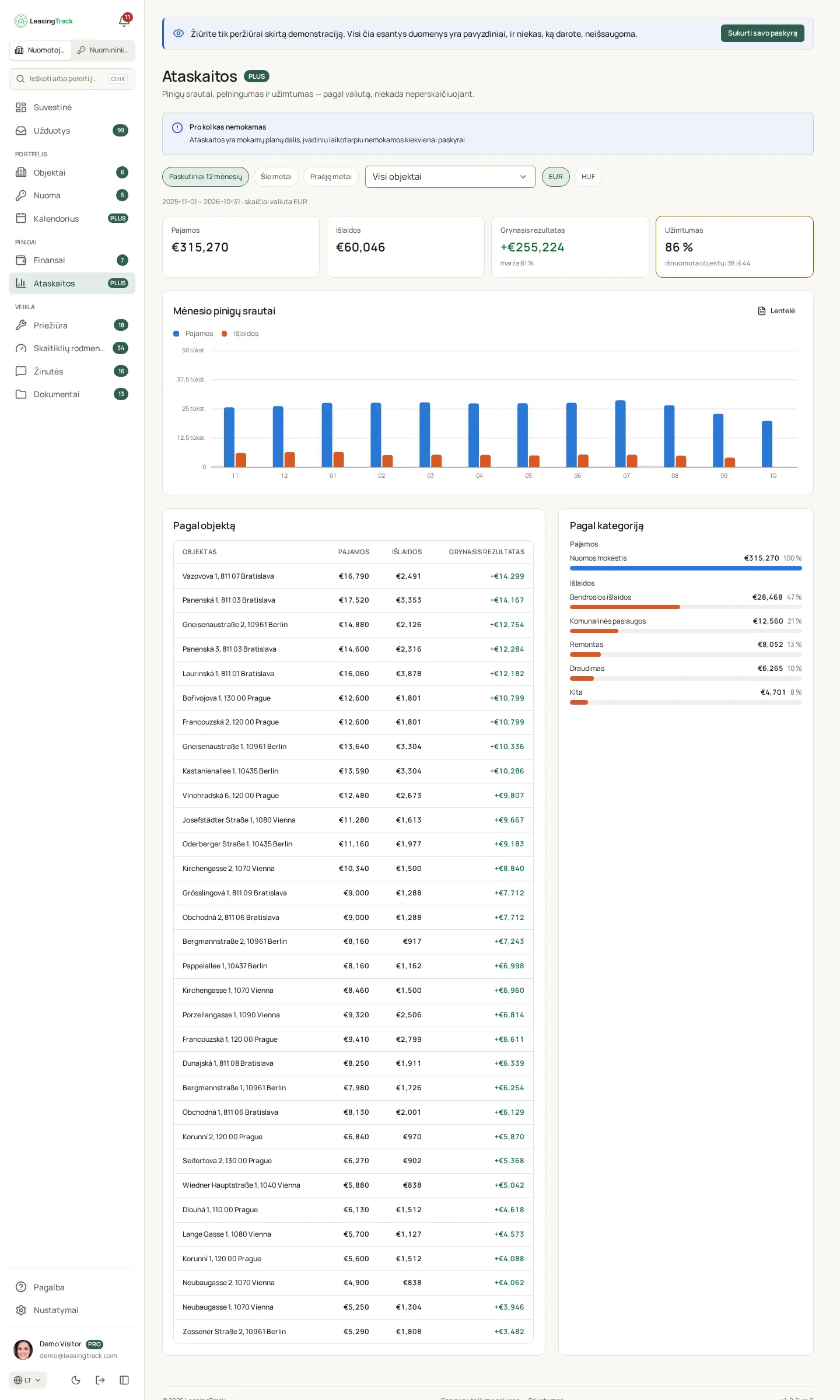The height and width of the screenshot is (1400, 840).
Task: Click the search input field
Action: [x=72, y=79]
